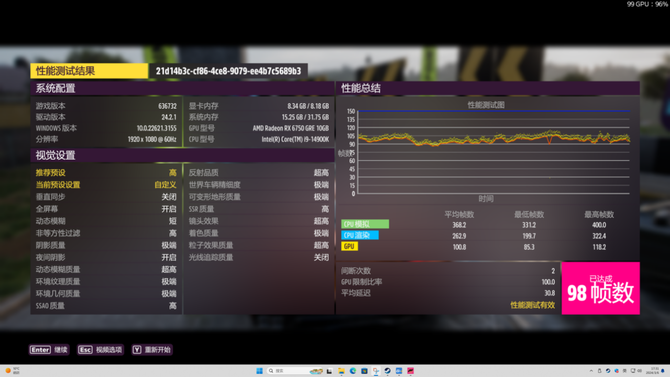Viewport: 670px width, 377px height.
Task: Select the 性能测试结果 yellow tab header
Action: pos(89,71)
